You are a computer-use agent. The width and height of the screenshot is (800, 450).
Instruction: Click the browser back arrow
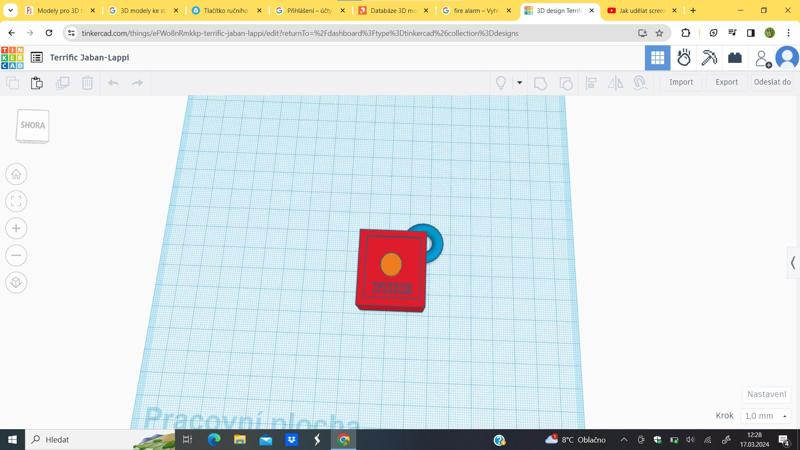11,33
